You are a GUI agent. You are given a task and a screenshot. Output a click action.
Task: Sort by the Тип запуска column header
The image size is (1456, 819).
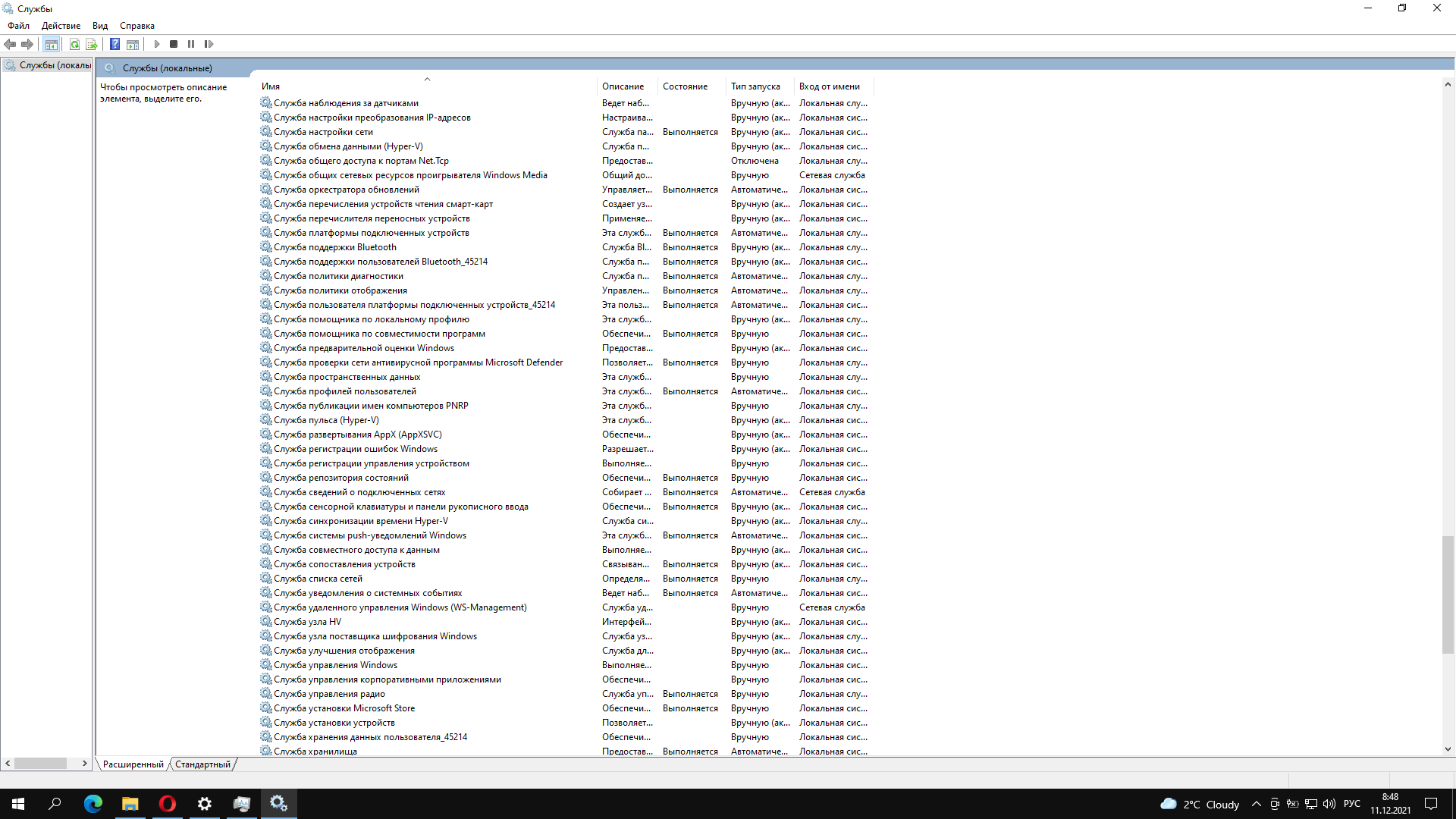pos(755,86)
